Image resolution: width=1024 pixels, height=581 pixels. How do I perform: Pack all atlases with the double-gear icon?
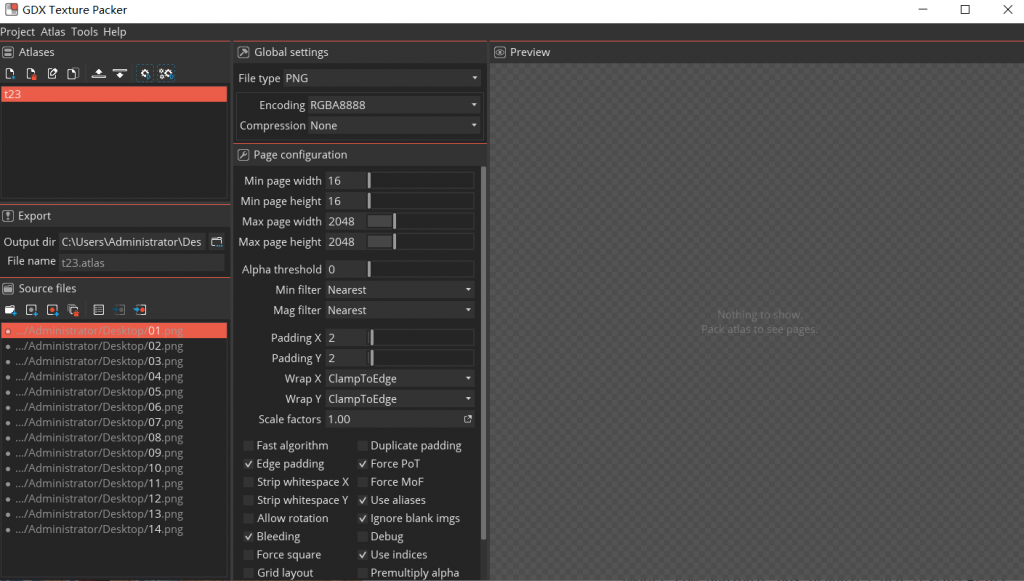coord(166,74)
